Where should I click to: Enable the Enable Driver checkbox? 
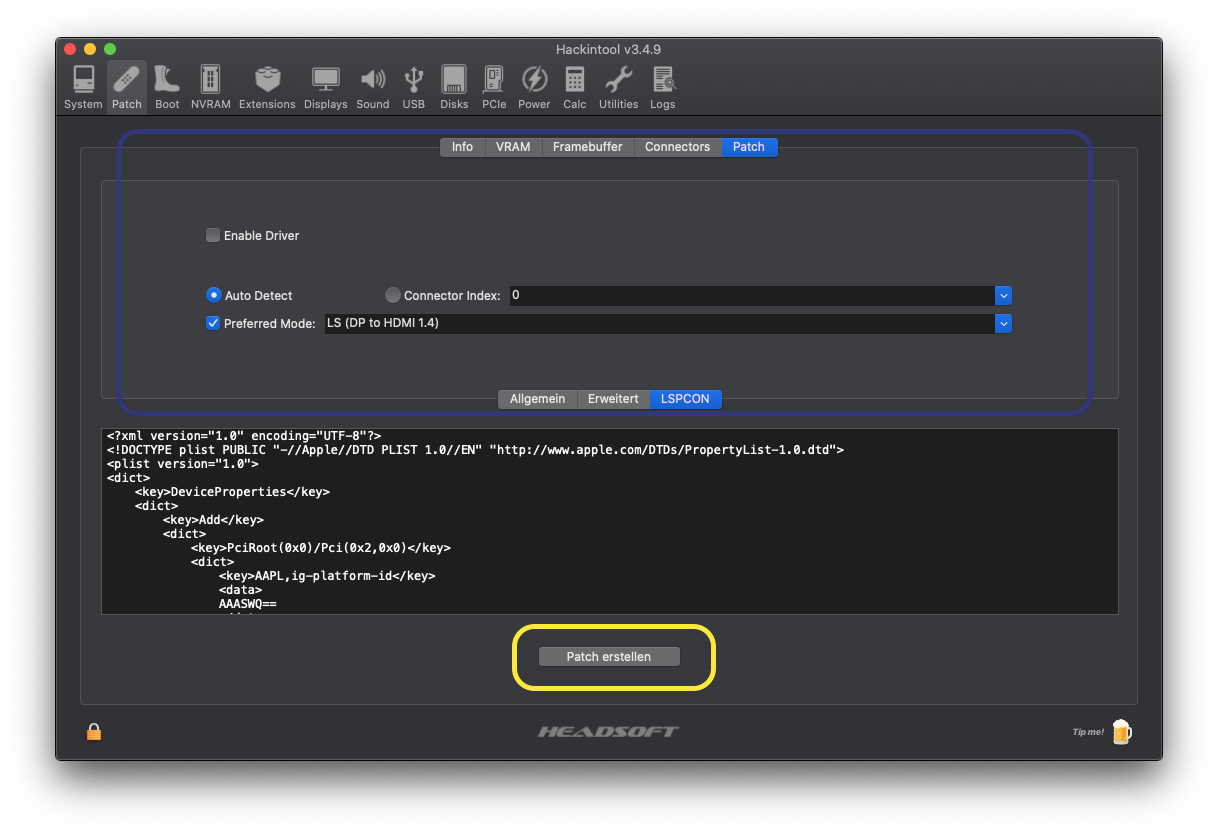click(x=213, y=235)
